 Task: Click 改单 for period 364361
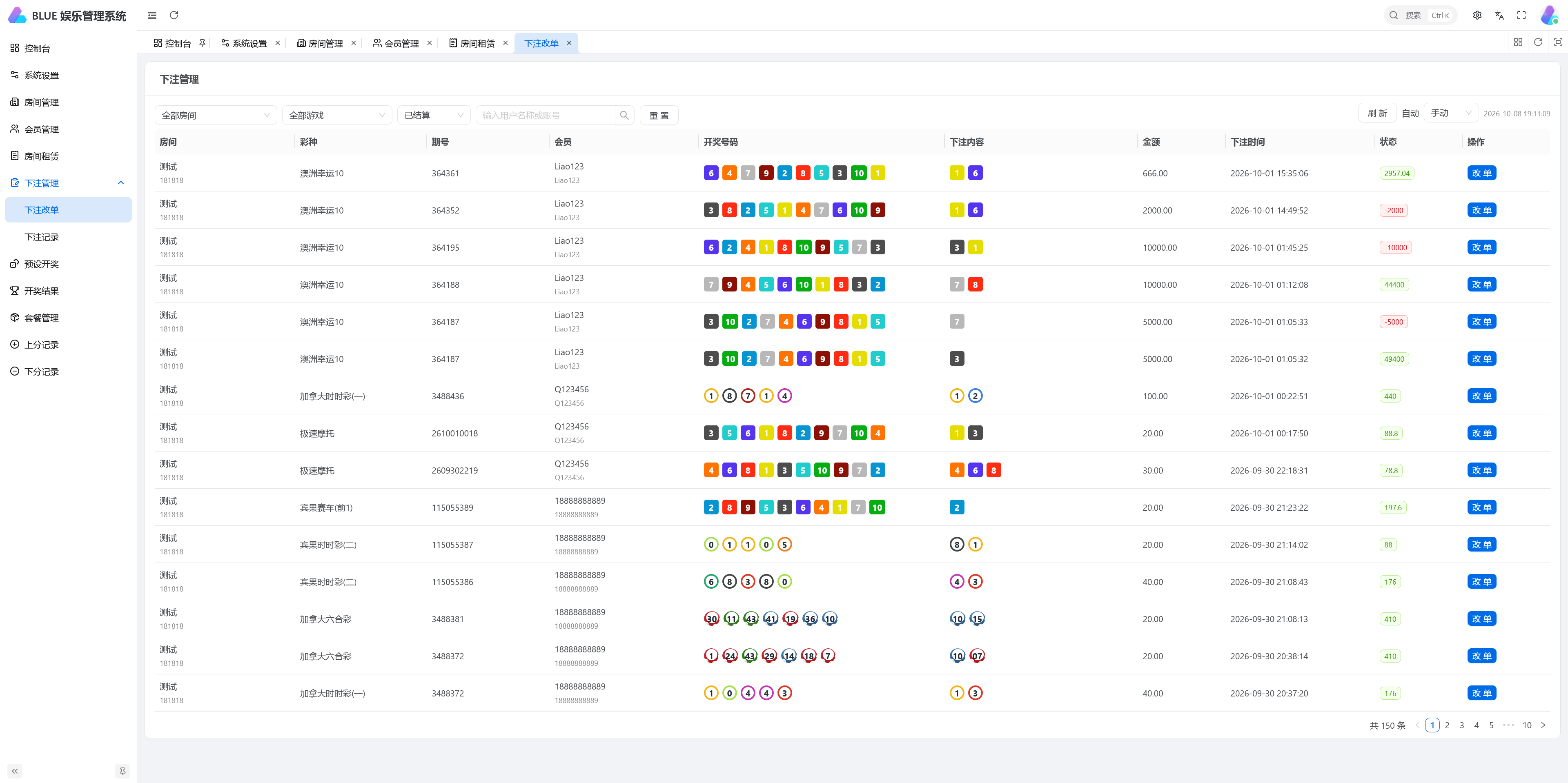tap(1481, 173)
